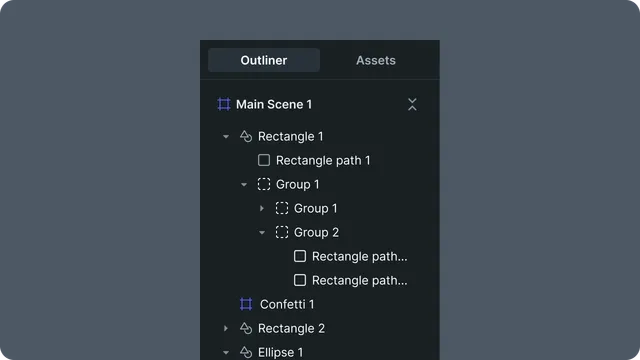Click the Rectangle 2 shape icon
This screenshot has width=640, height=360.
(x=246, y=328)
